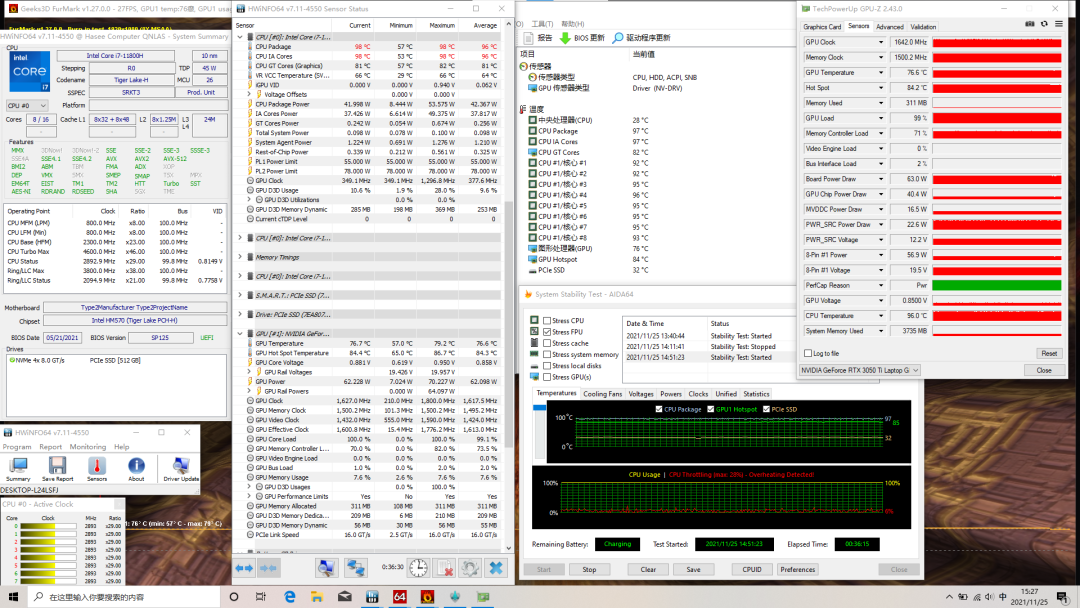Click Clear button in Stability Test

click(x=648, y=569)
